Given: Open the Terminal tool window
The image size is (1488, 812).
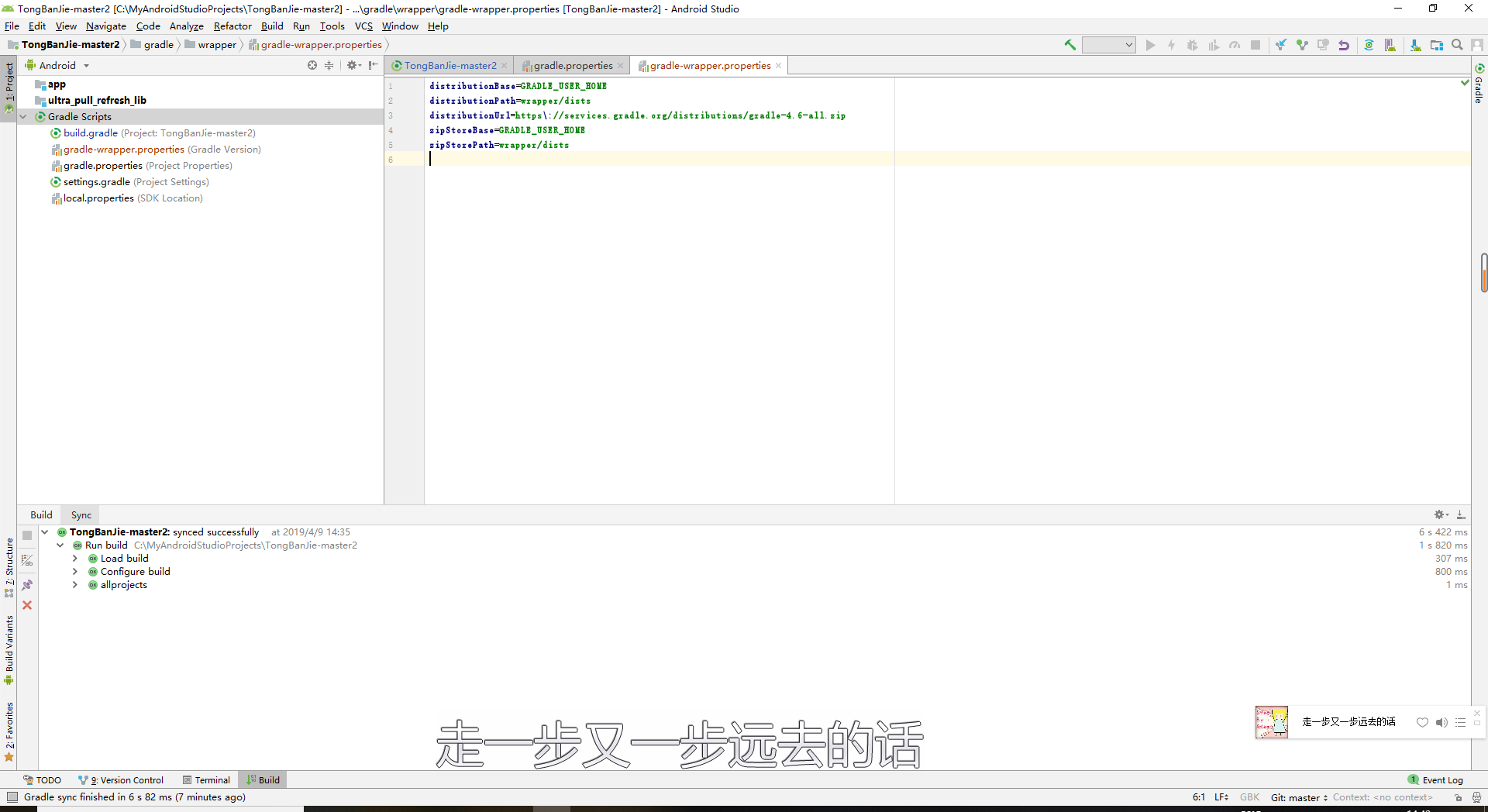Looking at the screenshot, I should (x=206, y=779).
